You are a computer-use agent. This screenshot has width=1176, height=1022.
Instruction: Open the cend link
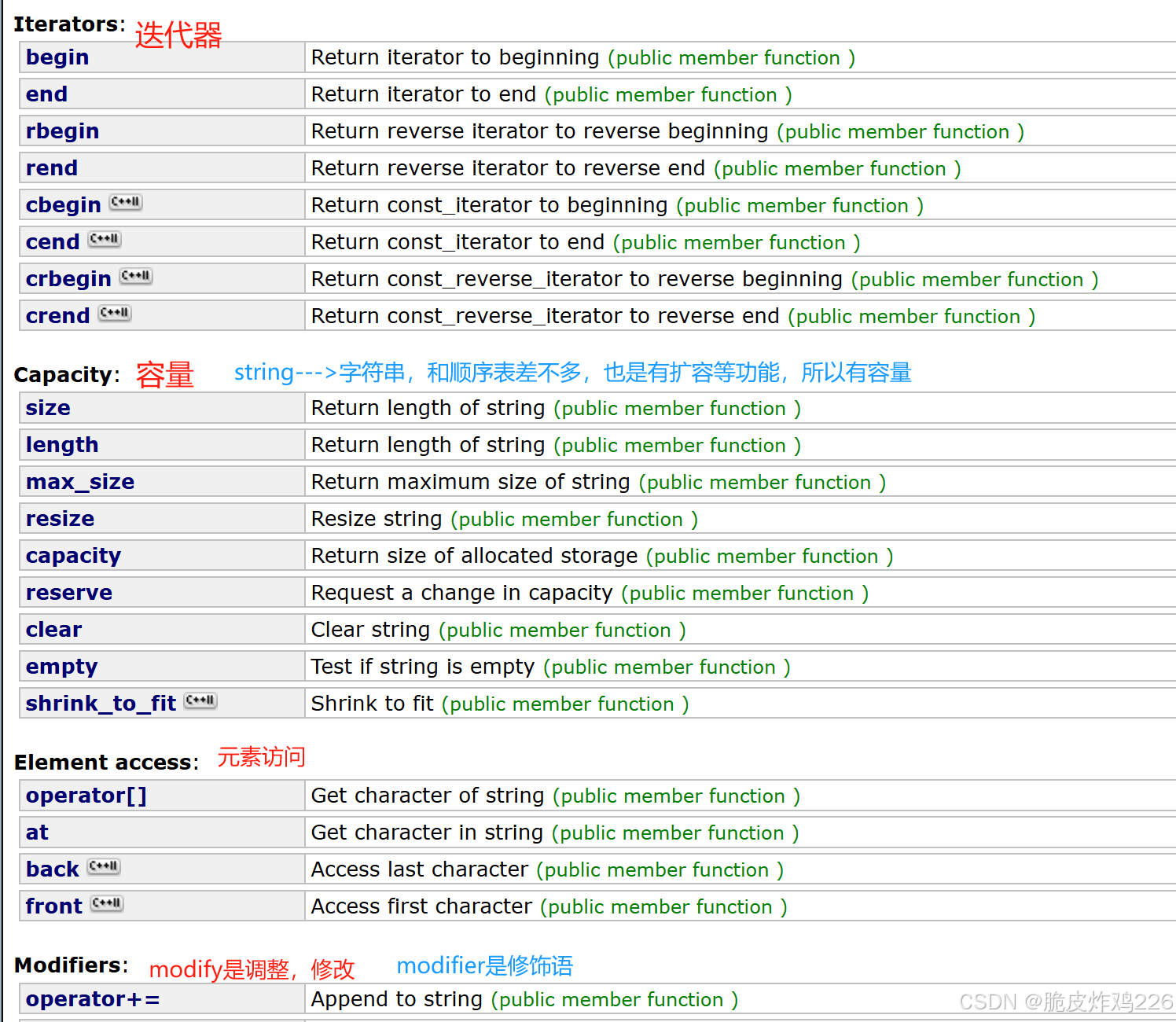(x=53, y=242)
